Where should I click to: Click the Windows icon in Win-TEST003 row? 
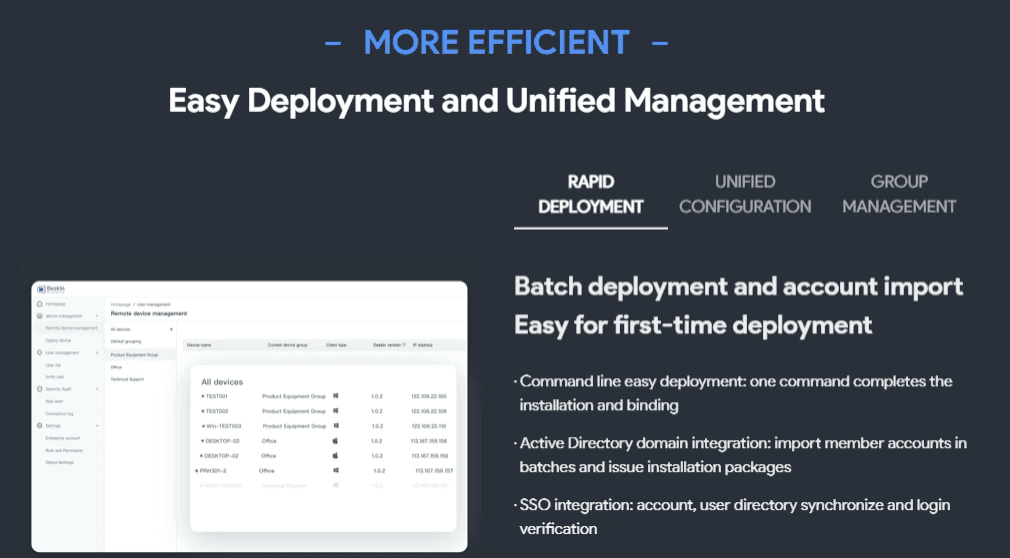click(336, 425)
